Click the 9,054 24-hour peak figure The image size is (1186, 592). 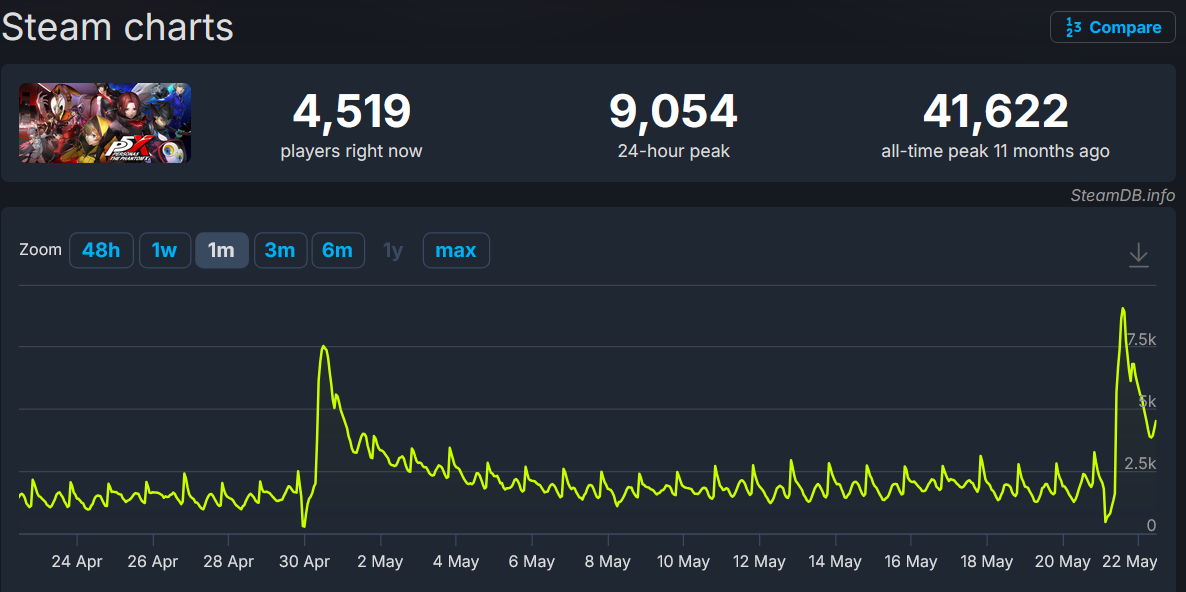click(x=673, y=111)
